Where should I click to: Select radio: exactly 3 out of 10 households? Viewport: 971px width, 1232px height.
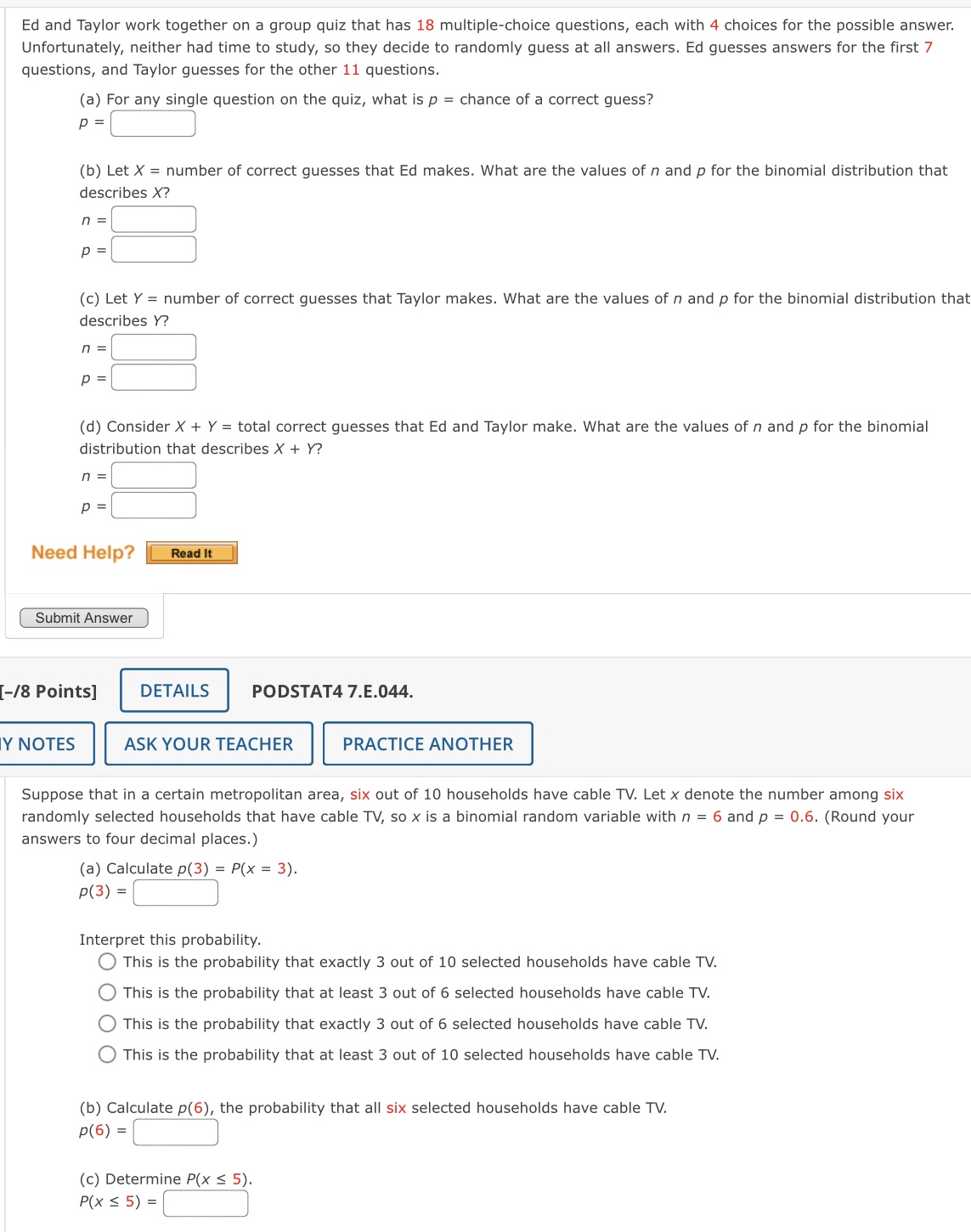tap(105, 961)
